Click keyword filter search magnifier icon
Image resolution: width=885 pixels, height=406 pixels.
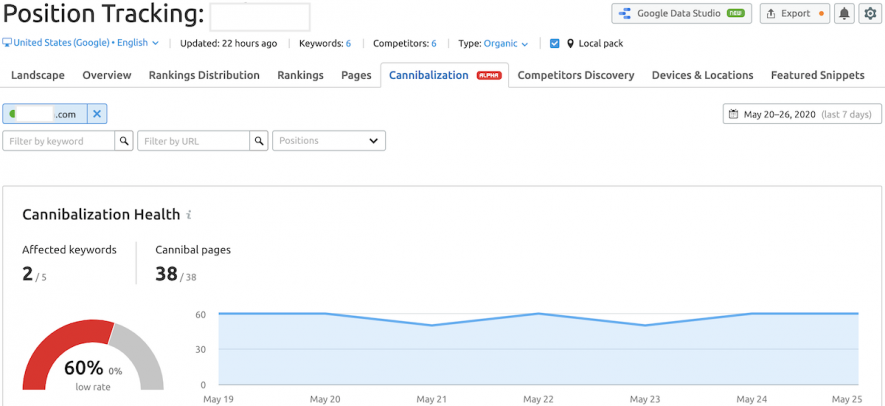tap(124, 141)
